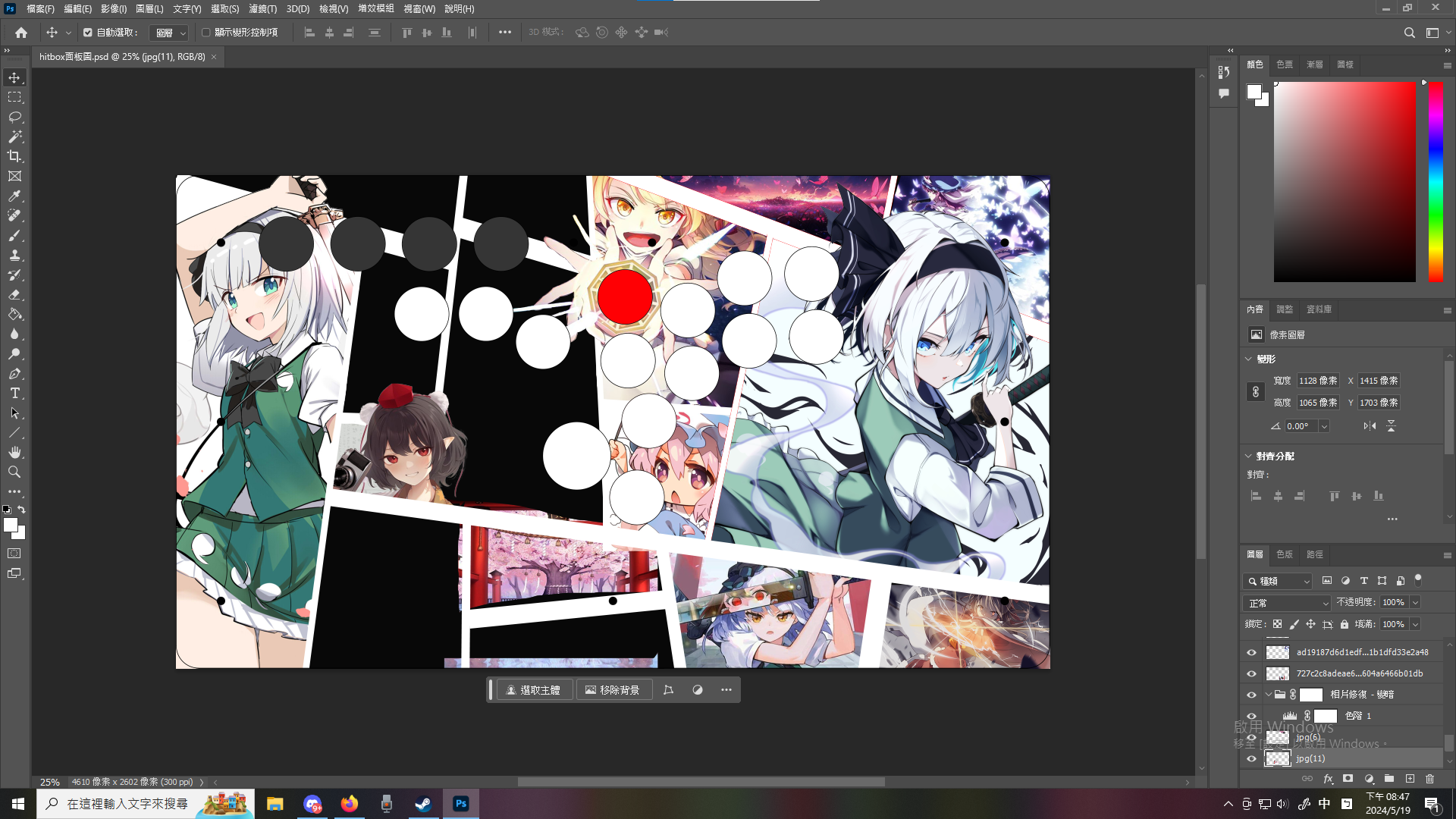Select the Crop tool
Image resolution: width=1456 pixels, height=819 pixels.
(x=14, y=156)
